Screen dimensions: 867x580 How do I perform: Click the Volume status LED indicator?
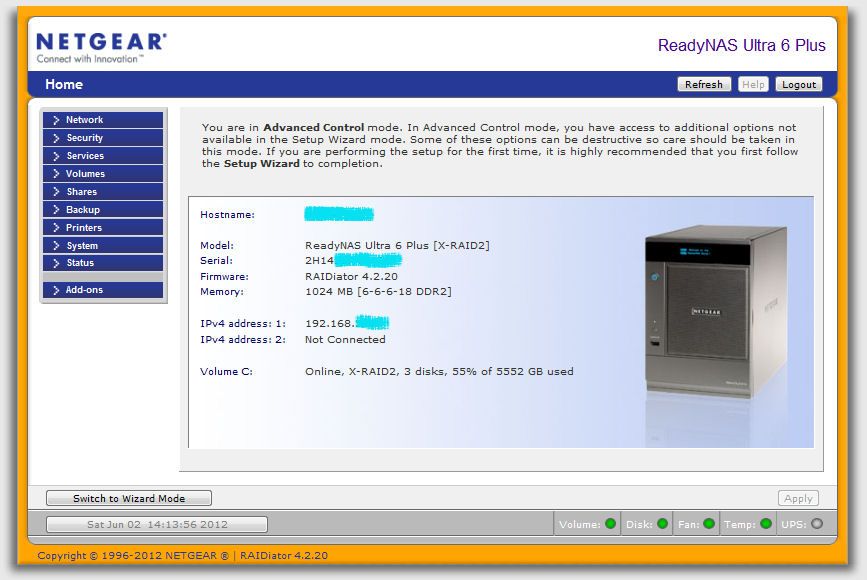[x=610, y=524]
